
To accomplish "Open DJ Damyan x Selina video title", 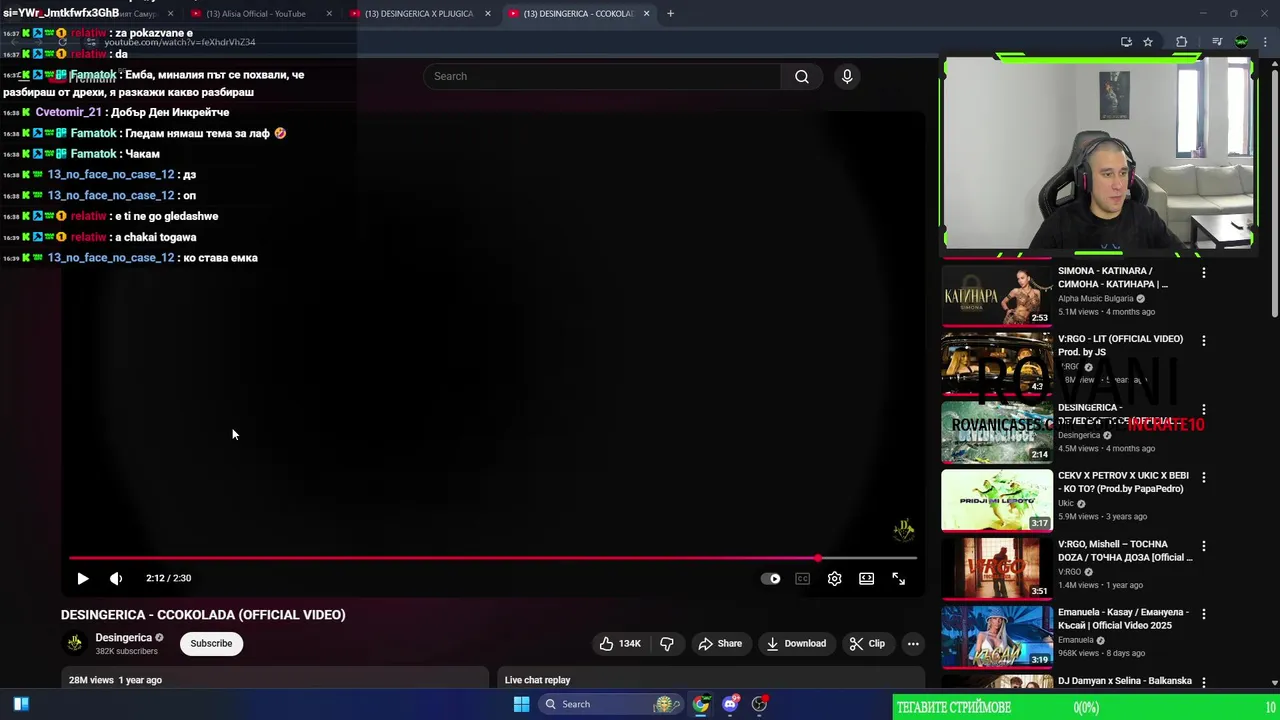I will coord(1125,681).
